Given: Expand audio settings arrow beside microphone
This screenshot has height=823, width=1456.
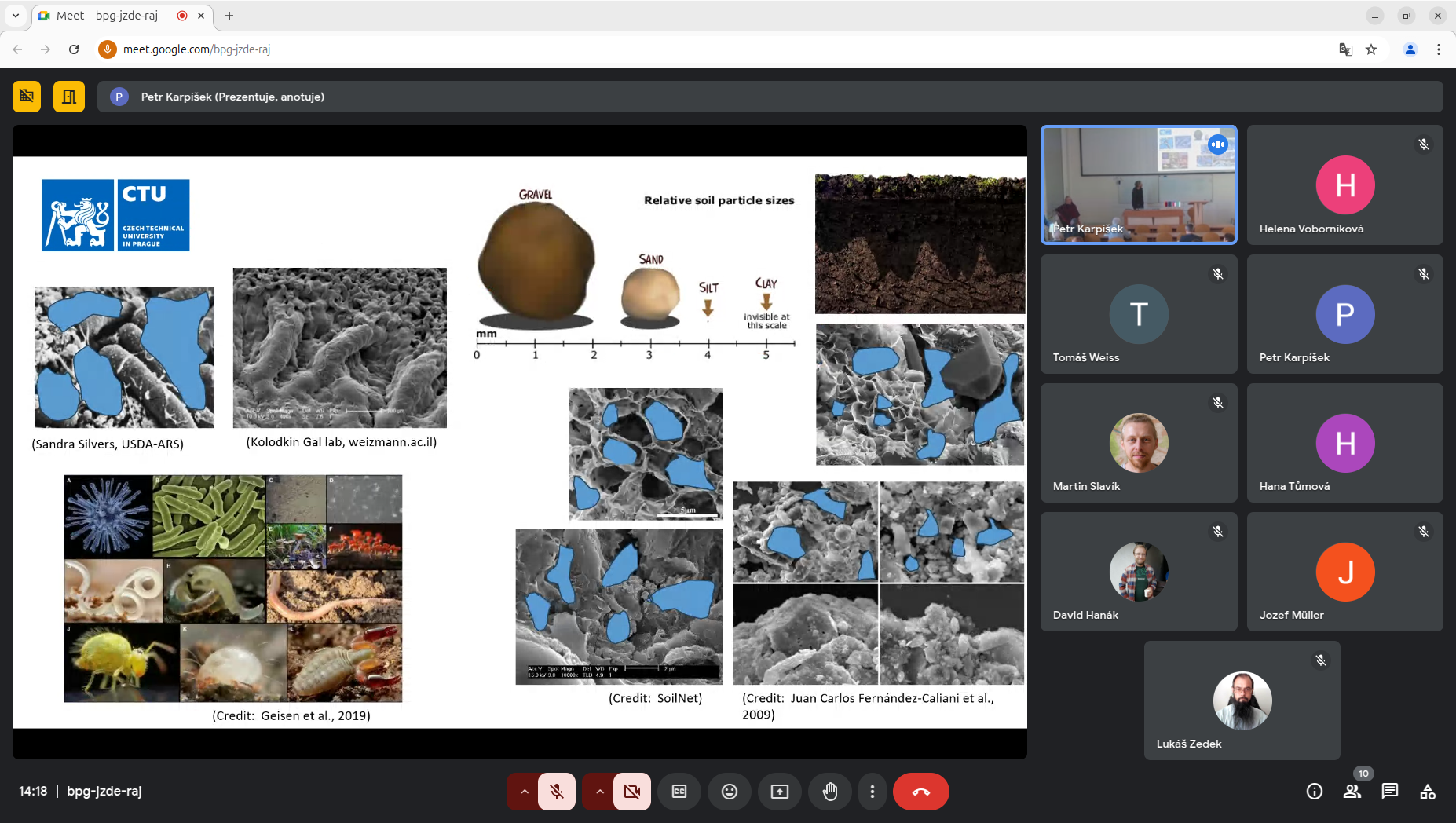Looking at the screenshot, I should (x=524, y=792).
